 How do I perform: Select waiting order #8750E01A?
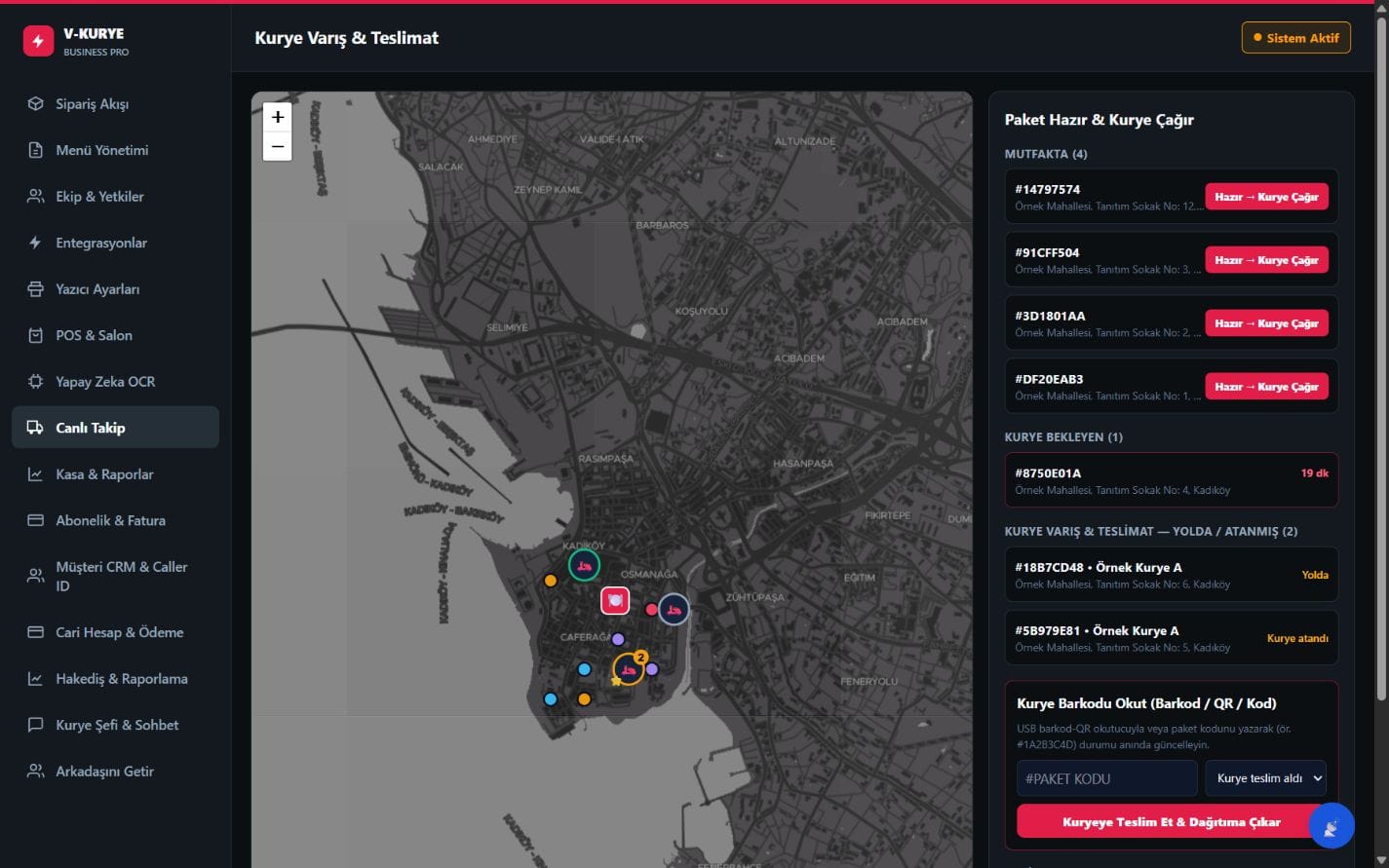[x=1171, y=480]
